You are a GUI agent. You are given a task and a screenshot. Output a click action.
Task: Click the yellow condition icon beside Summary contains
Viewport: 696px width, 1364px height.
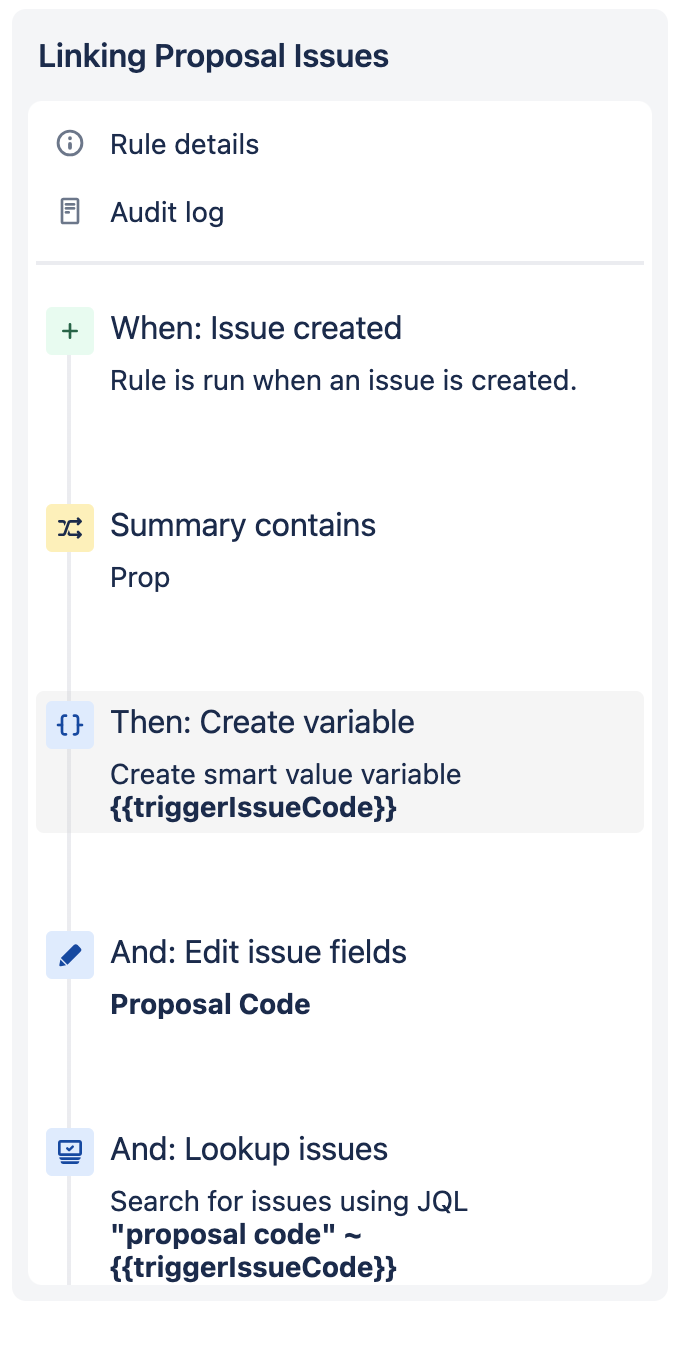point(69,527)
